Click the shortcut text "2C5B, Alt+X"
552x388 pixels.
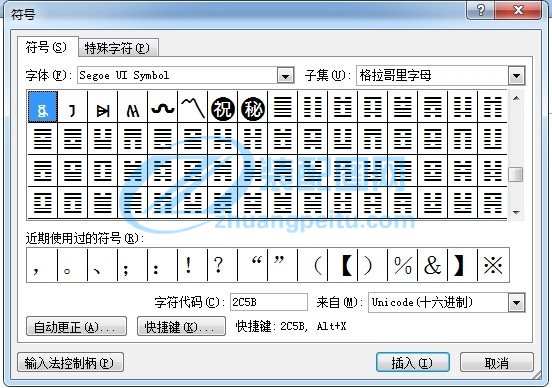click(x=313, y=326)
